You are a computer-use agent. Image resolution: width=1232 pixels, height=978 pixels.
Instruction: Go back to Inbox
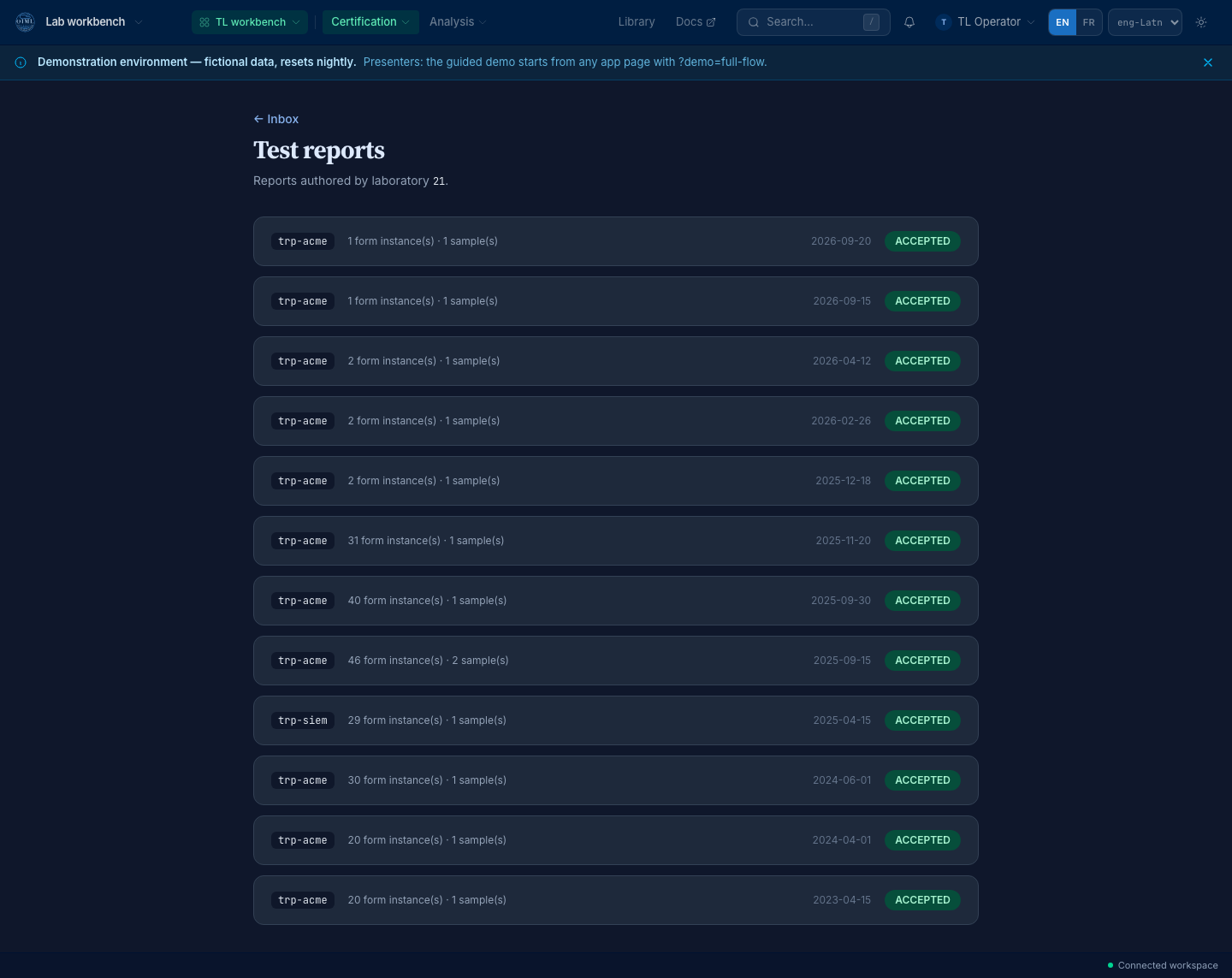276,119
